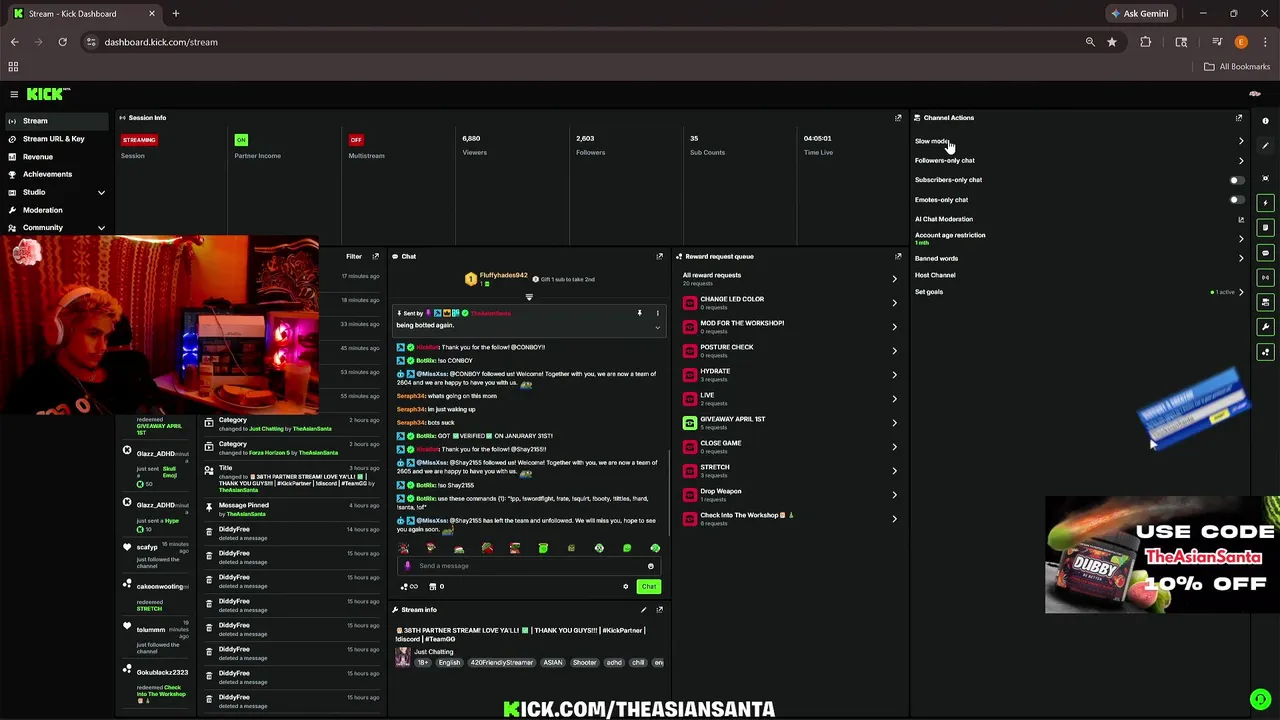
Task: Expand Account age restriction options
Action: point(1241,238)
